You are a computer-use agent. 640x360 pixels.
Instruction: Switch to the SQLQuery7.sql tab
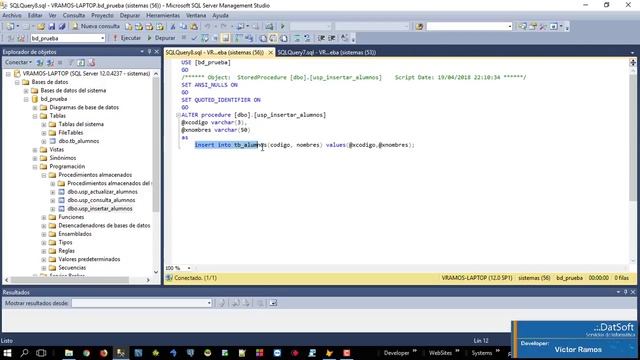(327, 53)
